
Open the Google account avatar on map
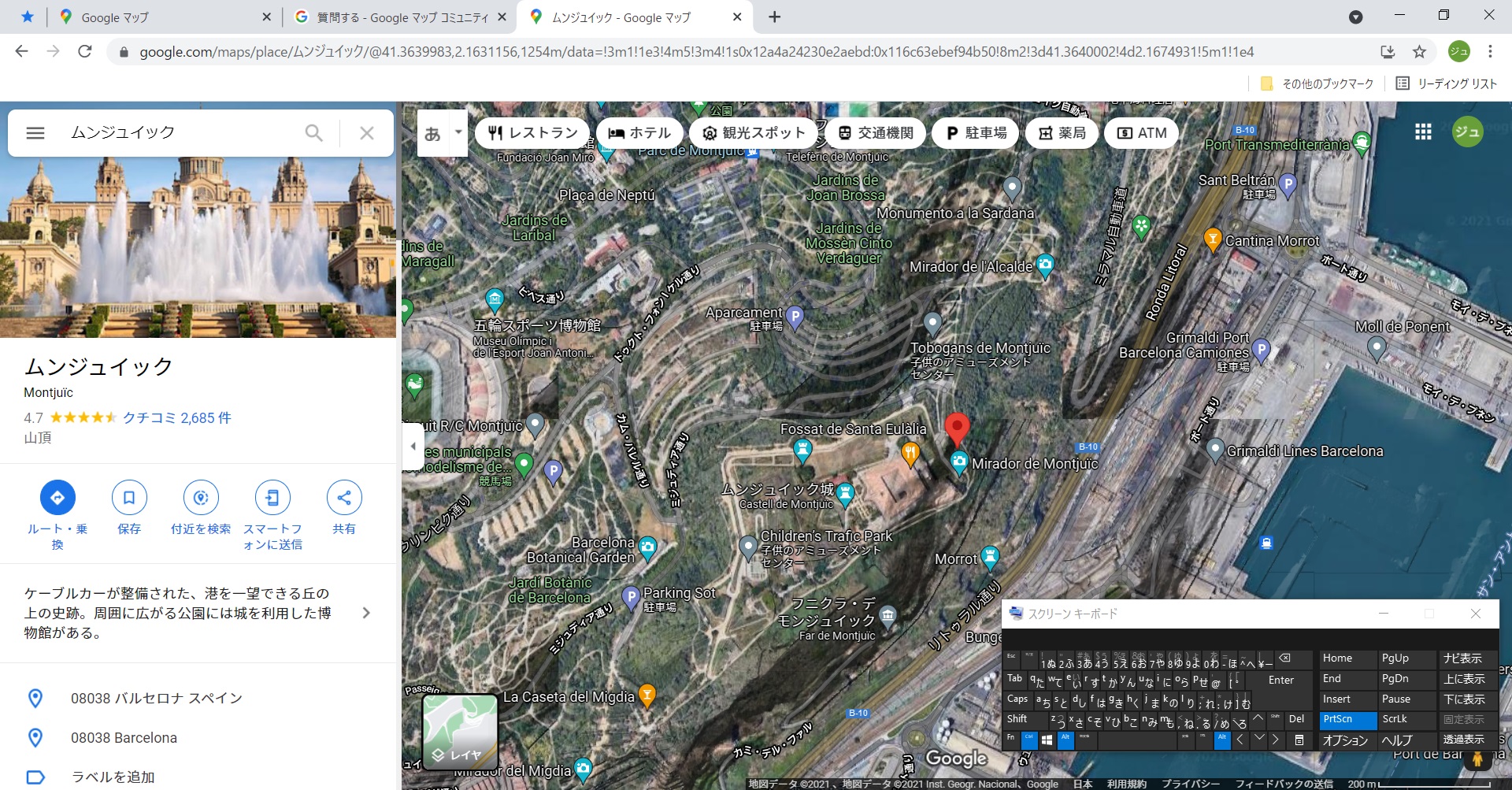[1467, 132]
